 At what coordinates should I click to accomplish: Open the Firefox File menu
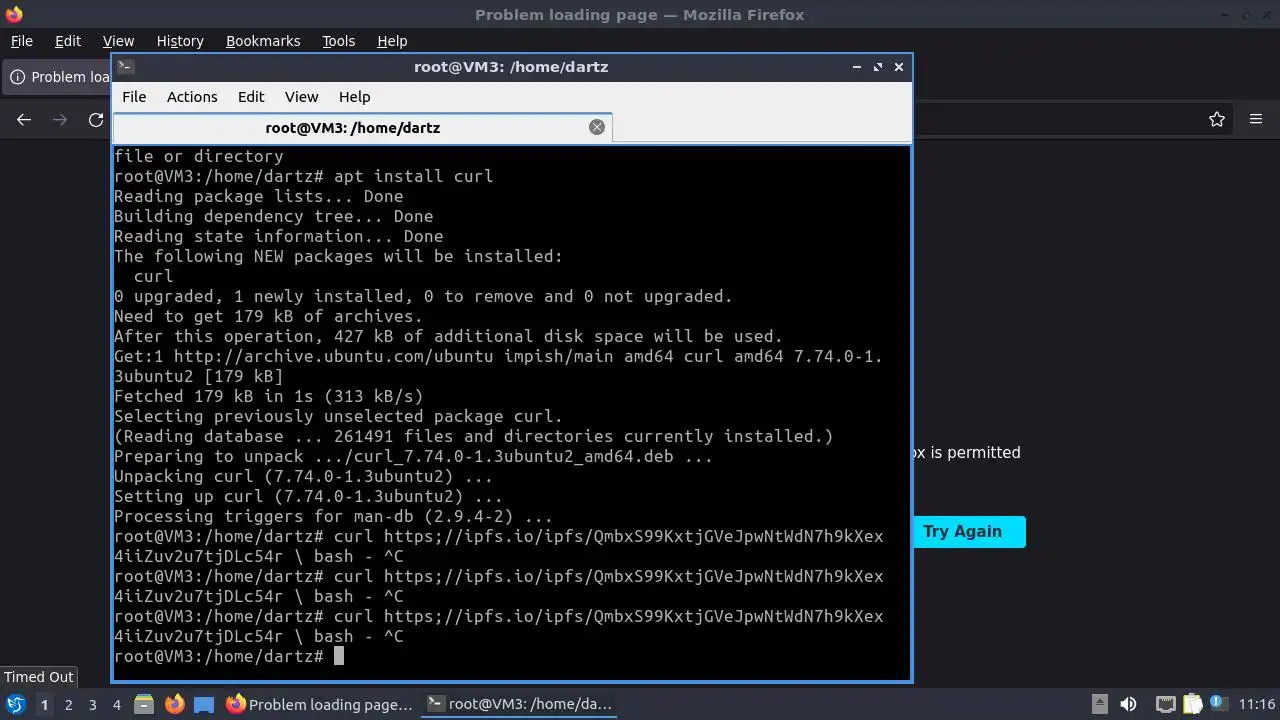tap(21, 41)
